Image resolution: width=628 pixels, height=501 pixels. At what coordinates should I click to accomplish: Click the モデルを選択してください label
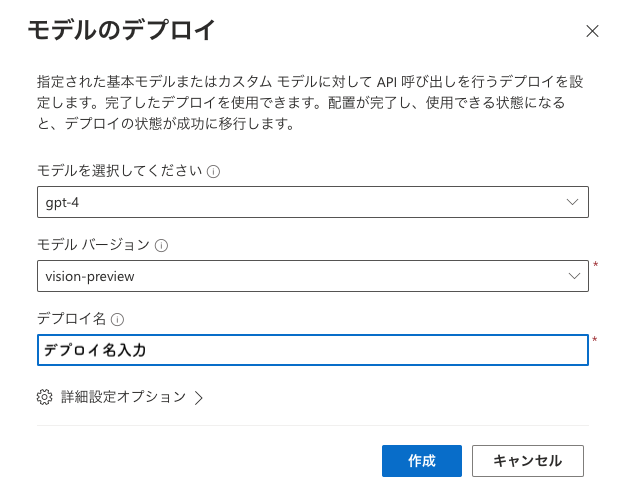pos(120,171)
